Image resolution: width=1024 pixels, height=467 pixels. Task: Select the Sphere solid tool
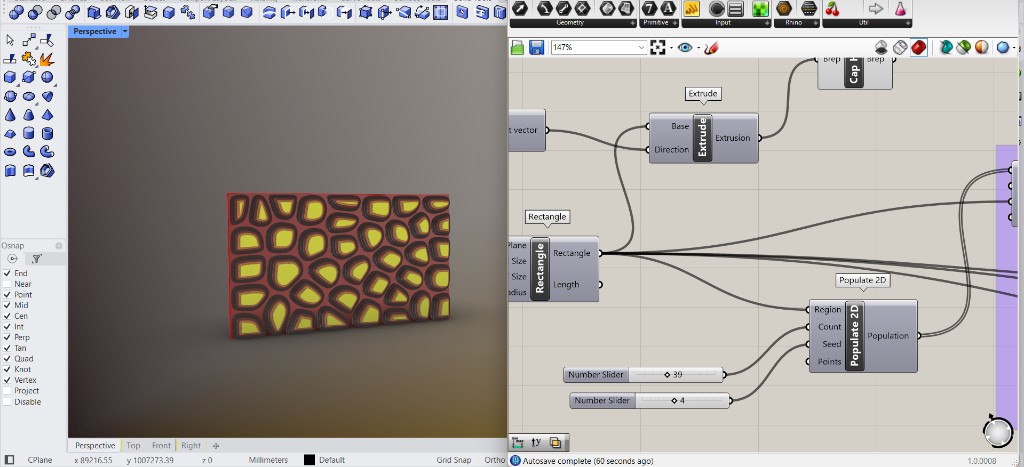click(47, 77)
